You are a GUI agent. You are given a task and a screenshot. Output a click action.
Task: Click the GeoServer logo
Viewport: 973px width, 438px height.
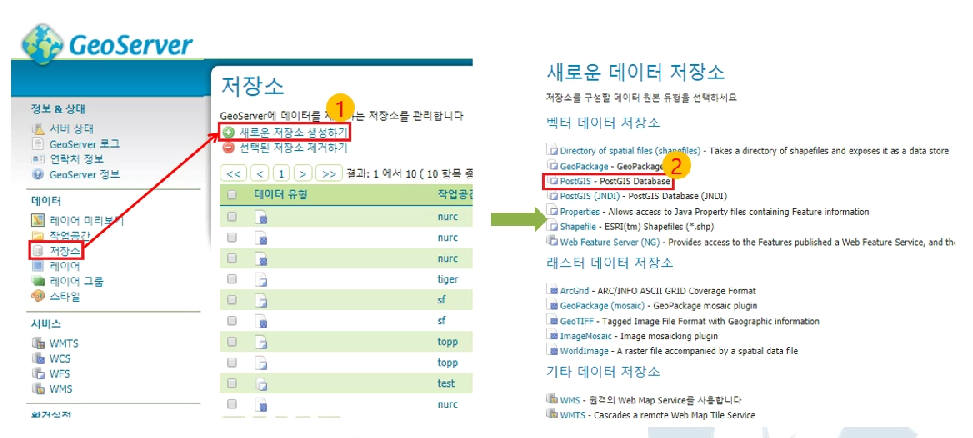108,45
